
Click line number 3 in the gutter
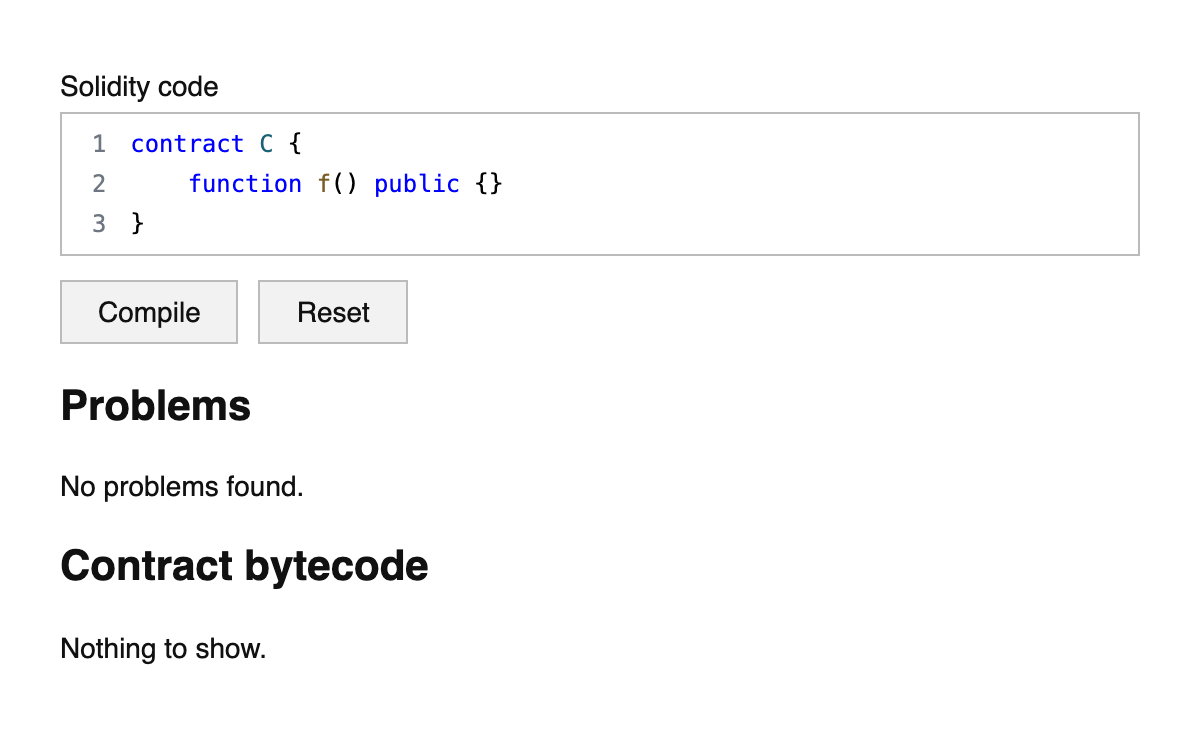(98, 223)
